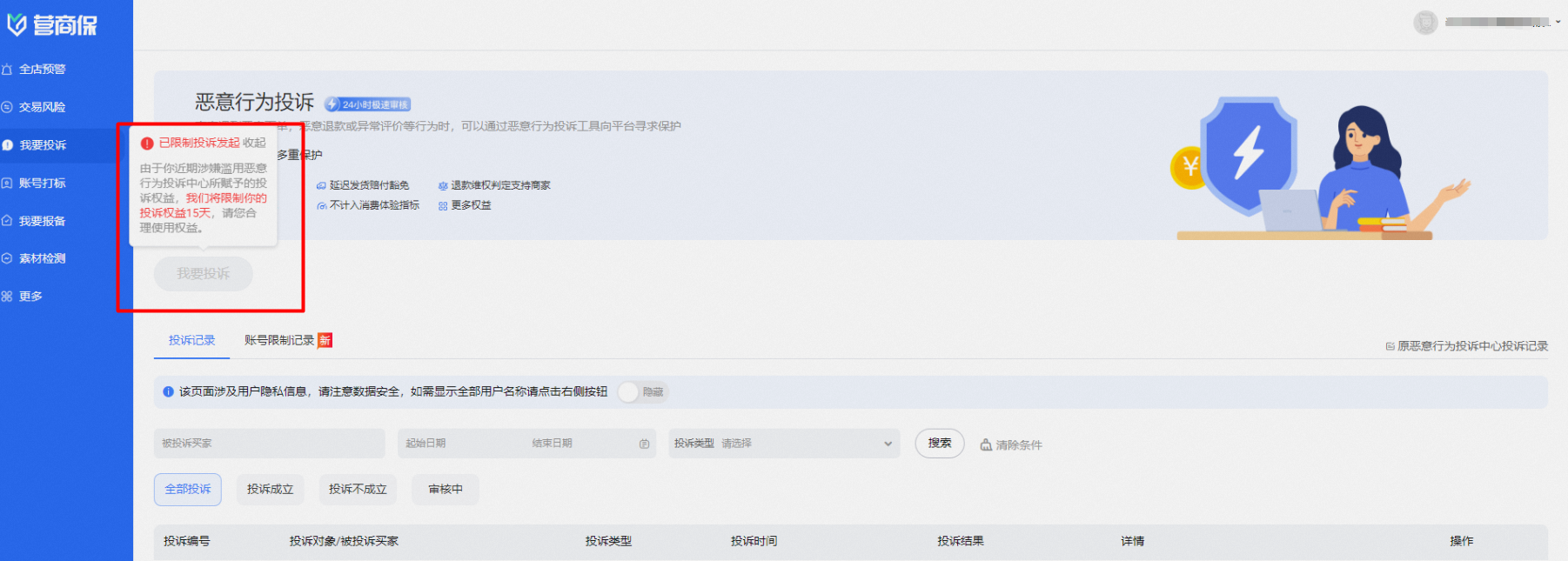This screenshot has height=561, width=1568.
Task: Click the lightning icon in 24小时极速审核 badge
Action: coord(332,104)
